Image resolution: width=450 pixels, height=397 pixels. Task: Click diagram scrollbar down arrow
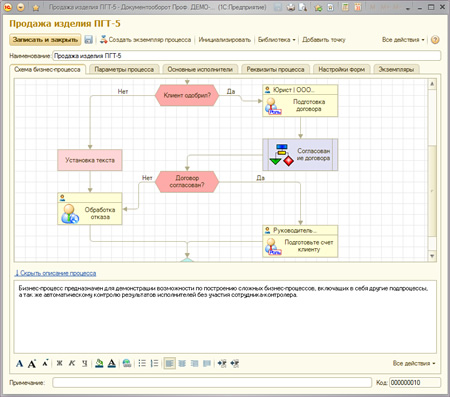coord(432,256)
